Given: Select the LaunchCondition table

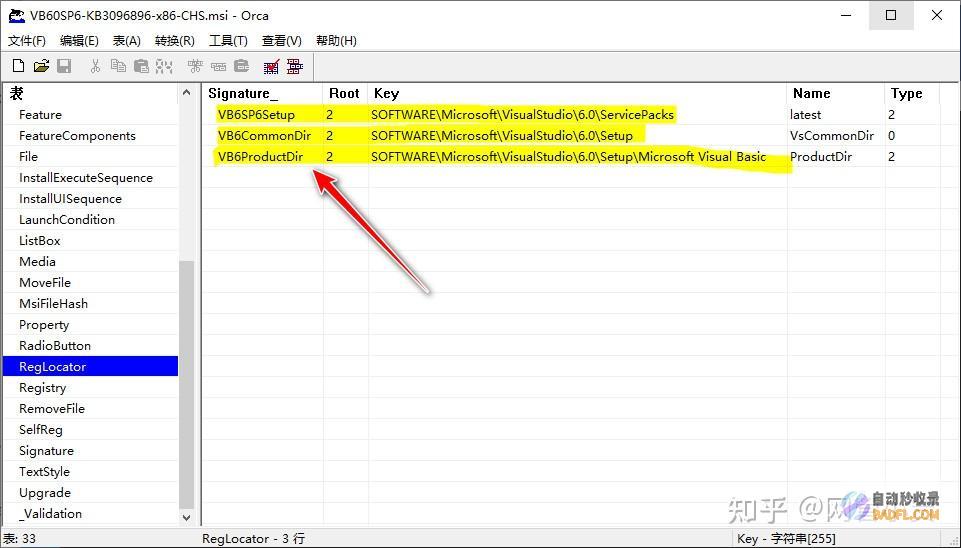Looking at the screenshot, I should click(67, 219).
